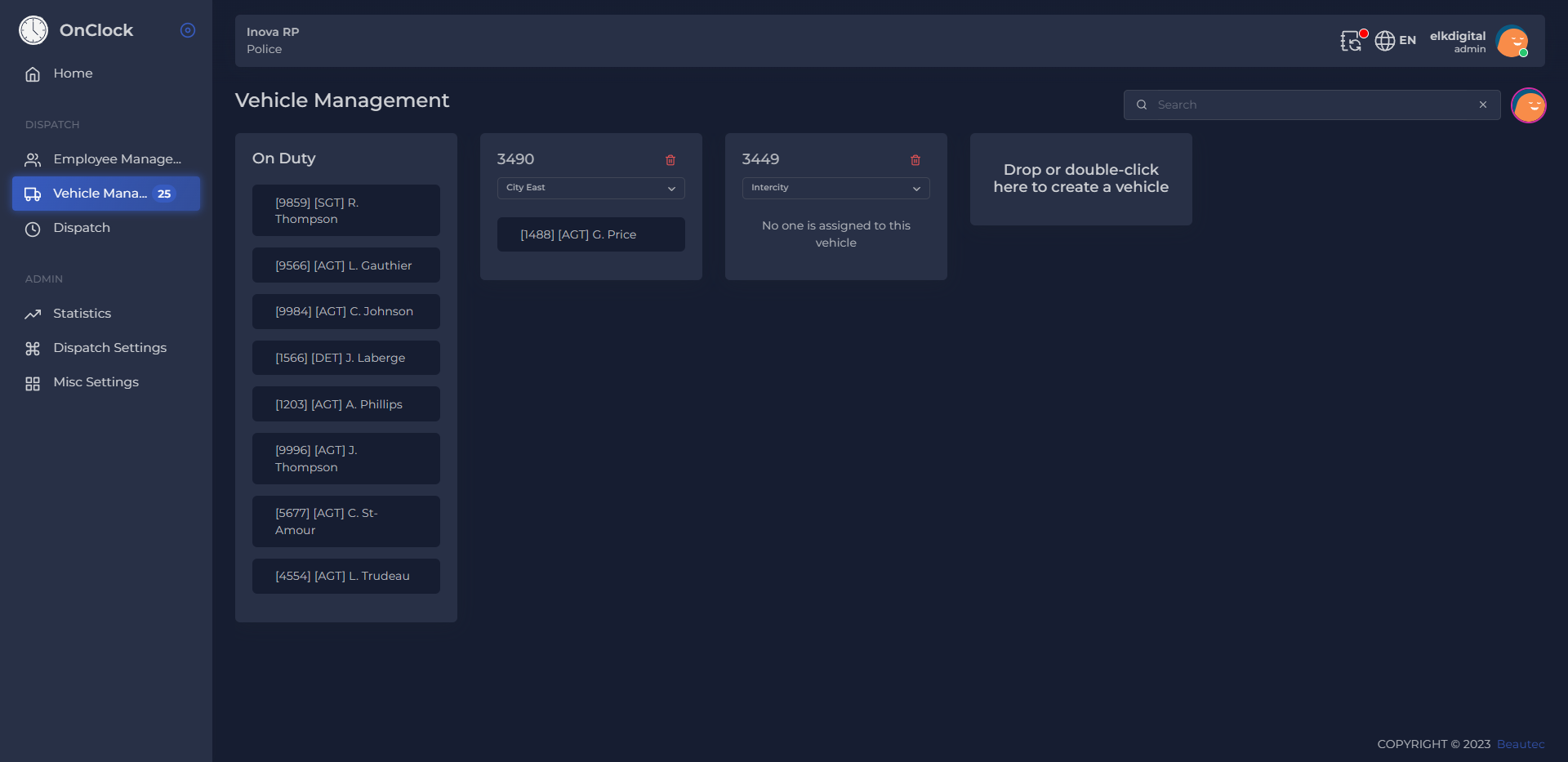Open Statistics via the trending arrow icon
This screenshot has width=1568, height=762.
[33, 314]
